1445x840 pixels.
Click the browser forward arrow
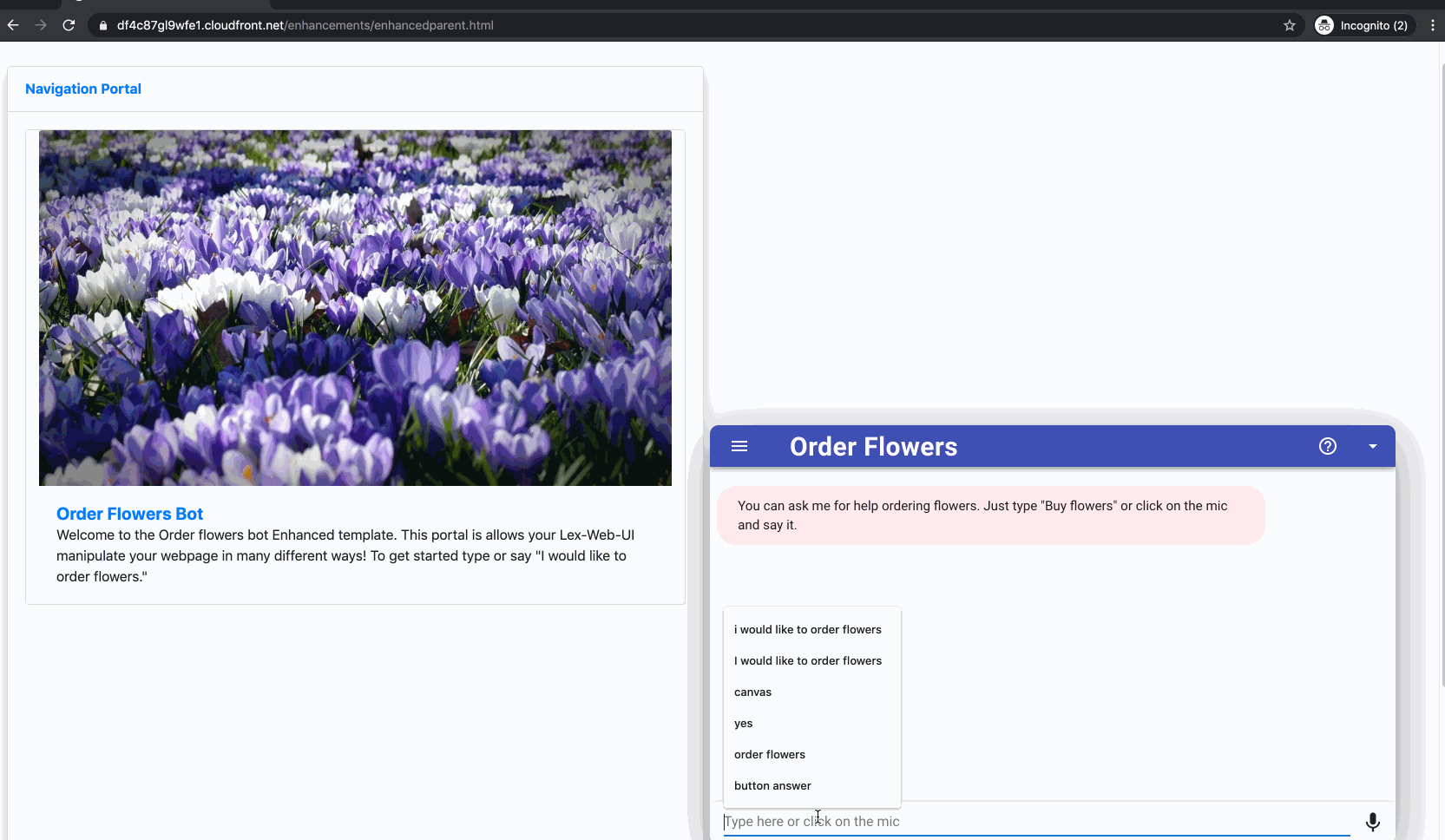pos(41,25)
